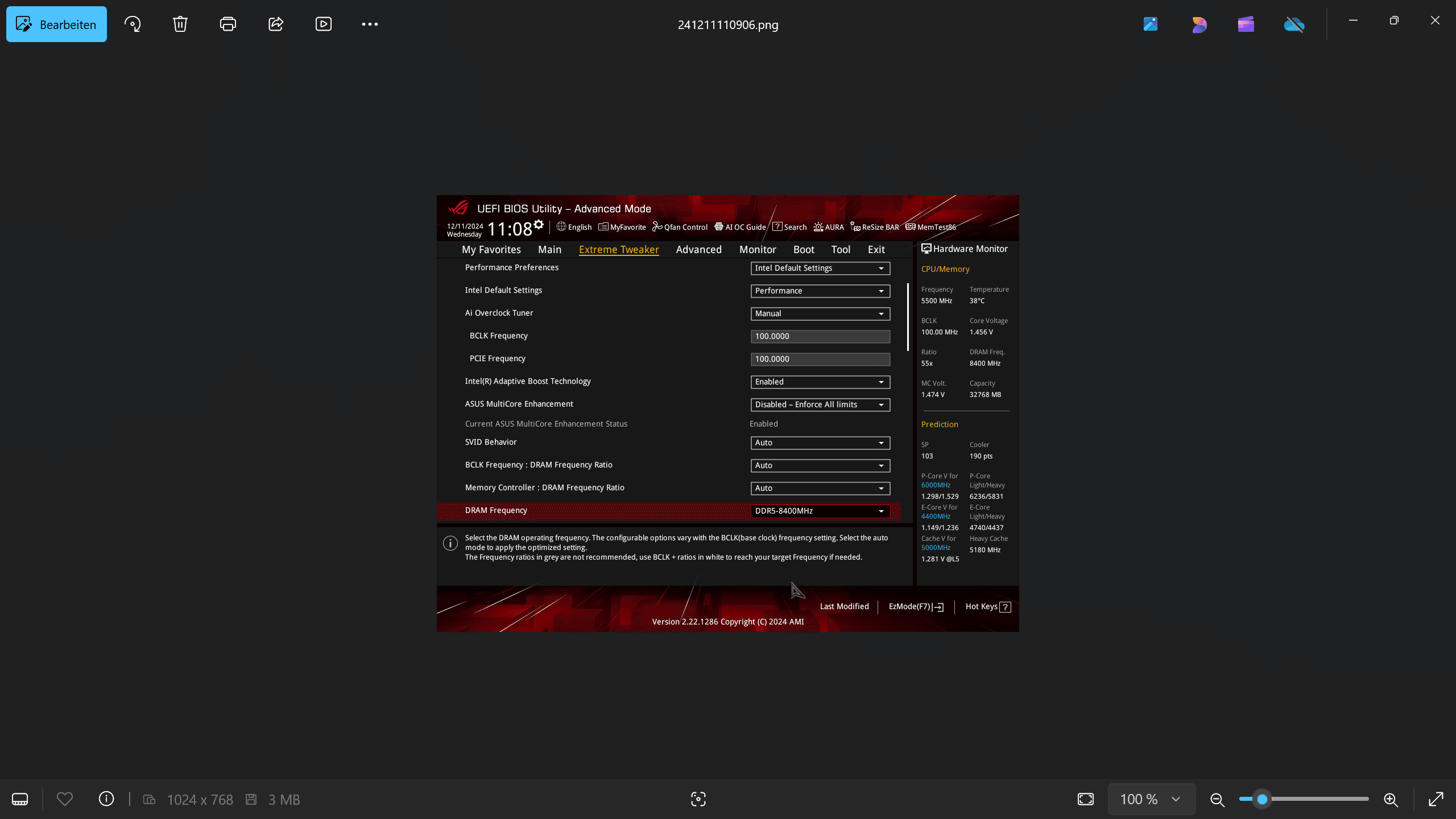Screen dimensions: 1456x819
Task: Click the print icon
Action: tap(228, 24)
